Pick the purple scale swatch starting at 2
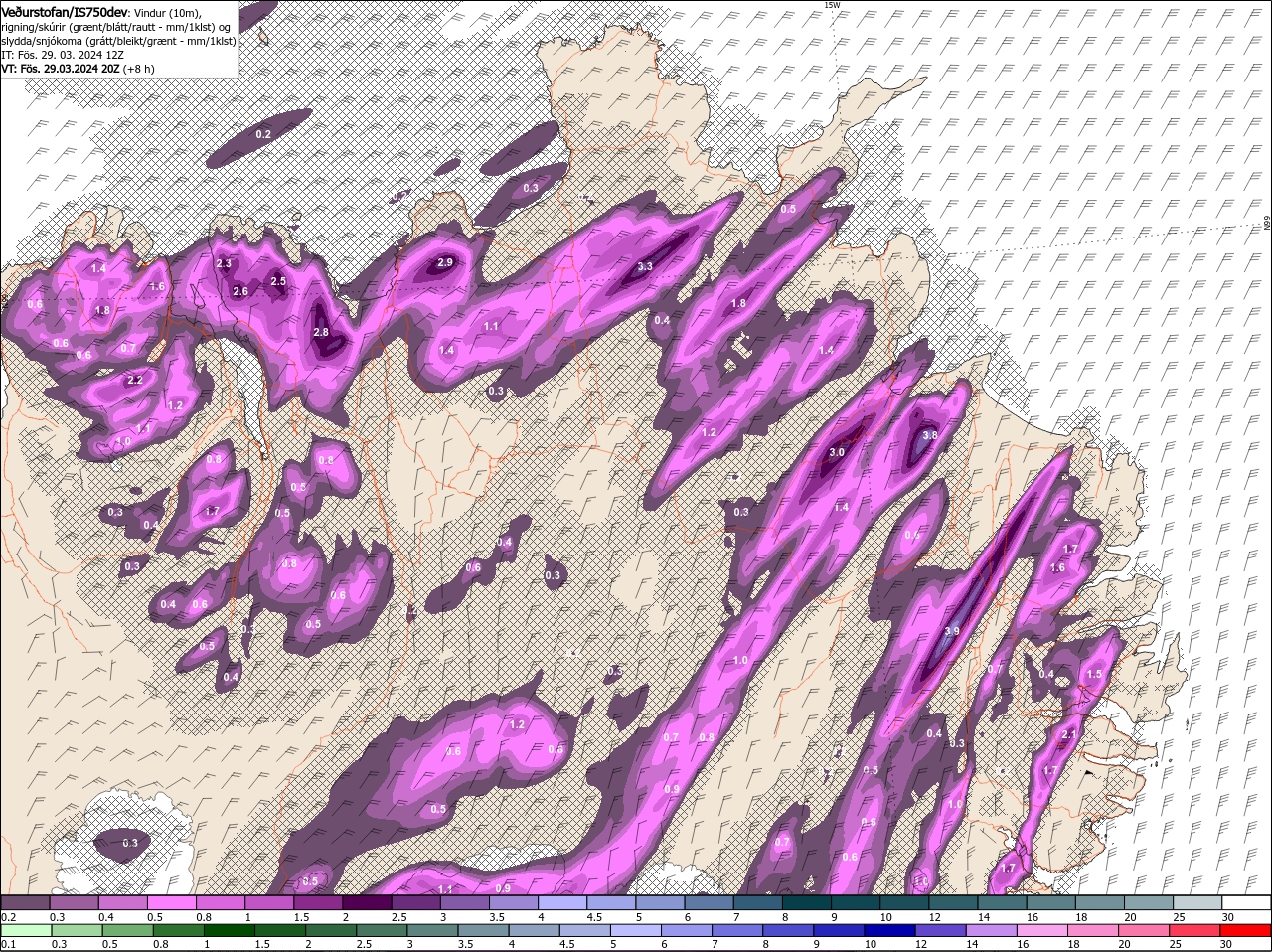The image size is (1272, 952). coord(367,902)
